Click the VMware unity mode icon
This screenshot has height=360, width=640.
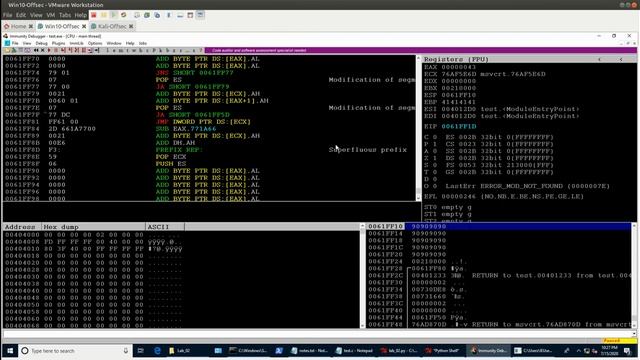[200, 15]
